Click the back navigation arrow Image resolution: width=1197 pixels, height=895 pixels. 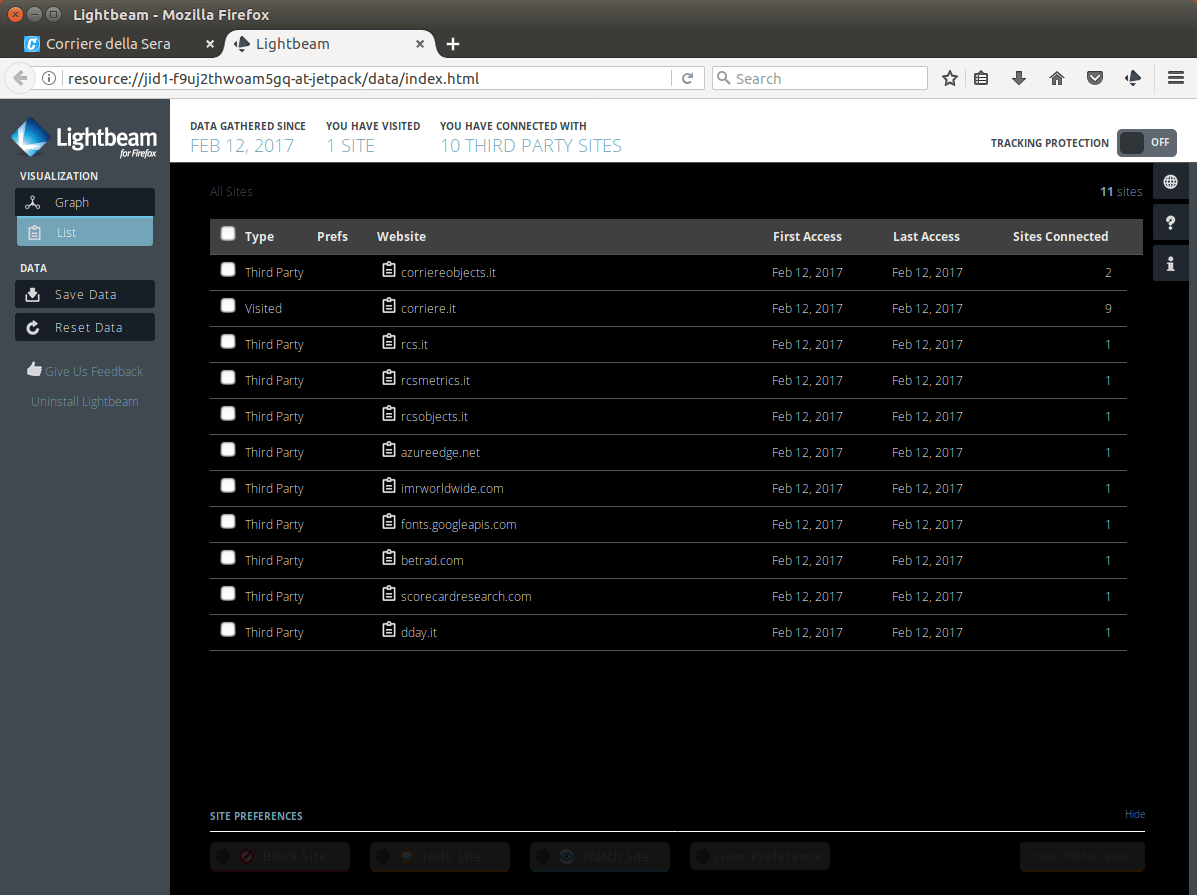(x=21, y=78)
